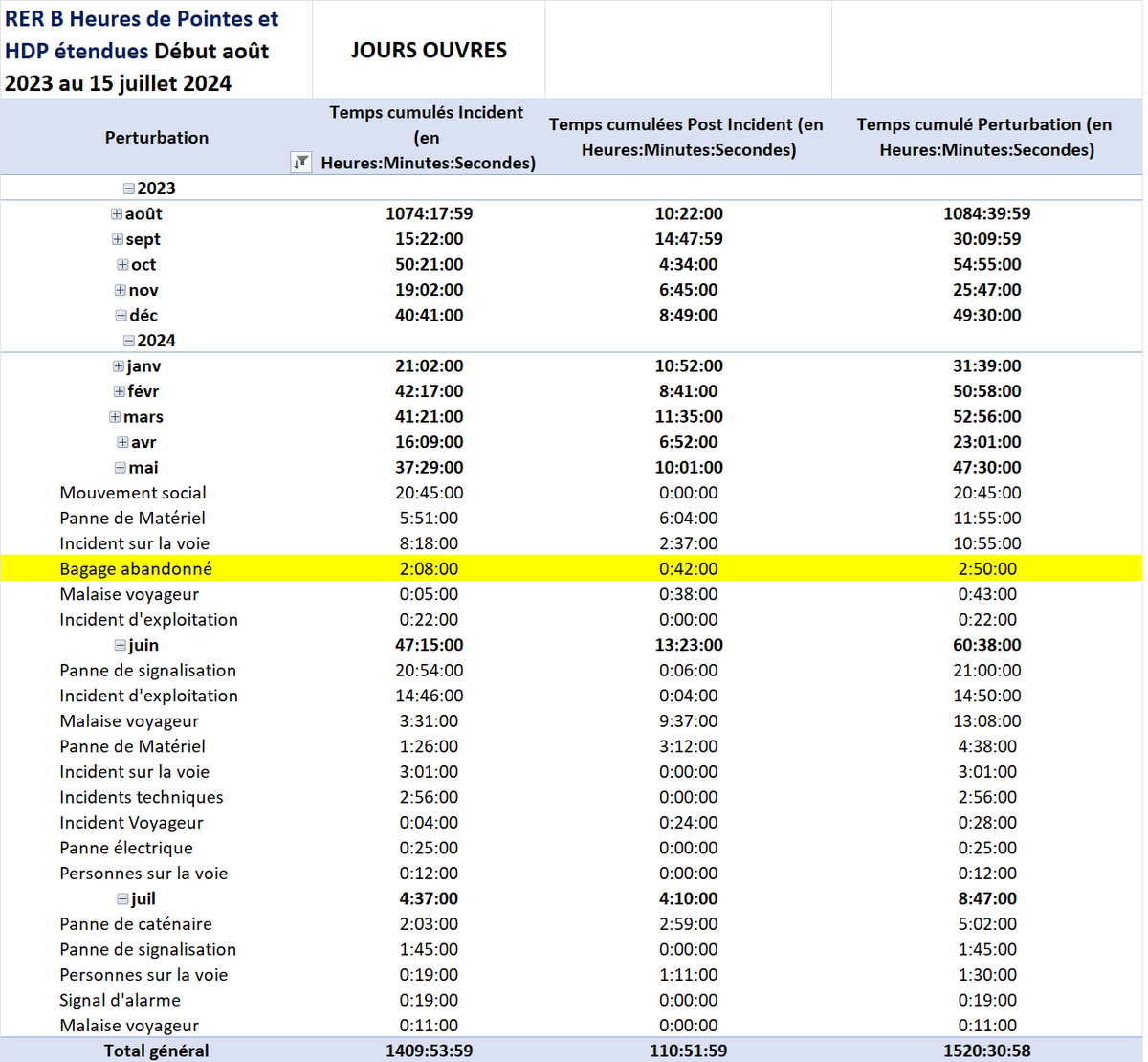Click the grand total perturbation value 1520:30:58
Image resolution: width=1148 pixels, height=1062 pixels.
[x=987, y=1051]
